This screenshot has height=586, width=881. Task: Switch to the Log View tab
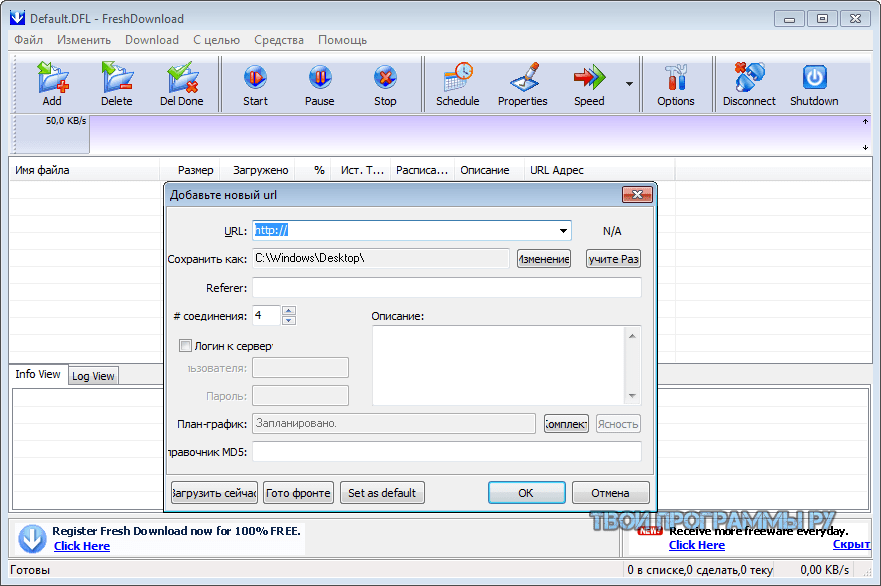click(x=93, y=376)
